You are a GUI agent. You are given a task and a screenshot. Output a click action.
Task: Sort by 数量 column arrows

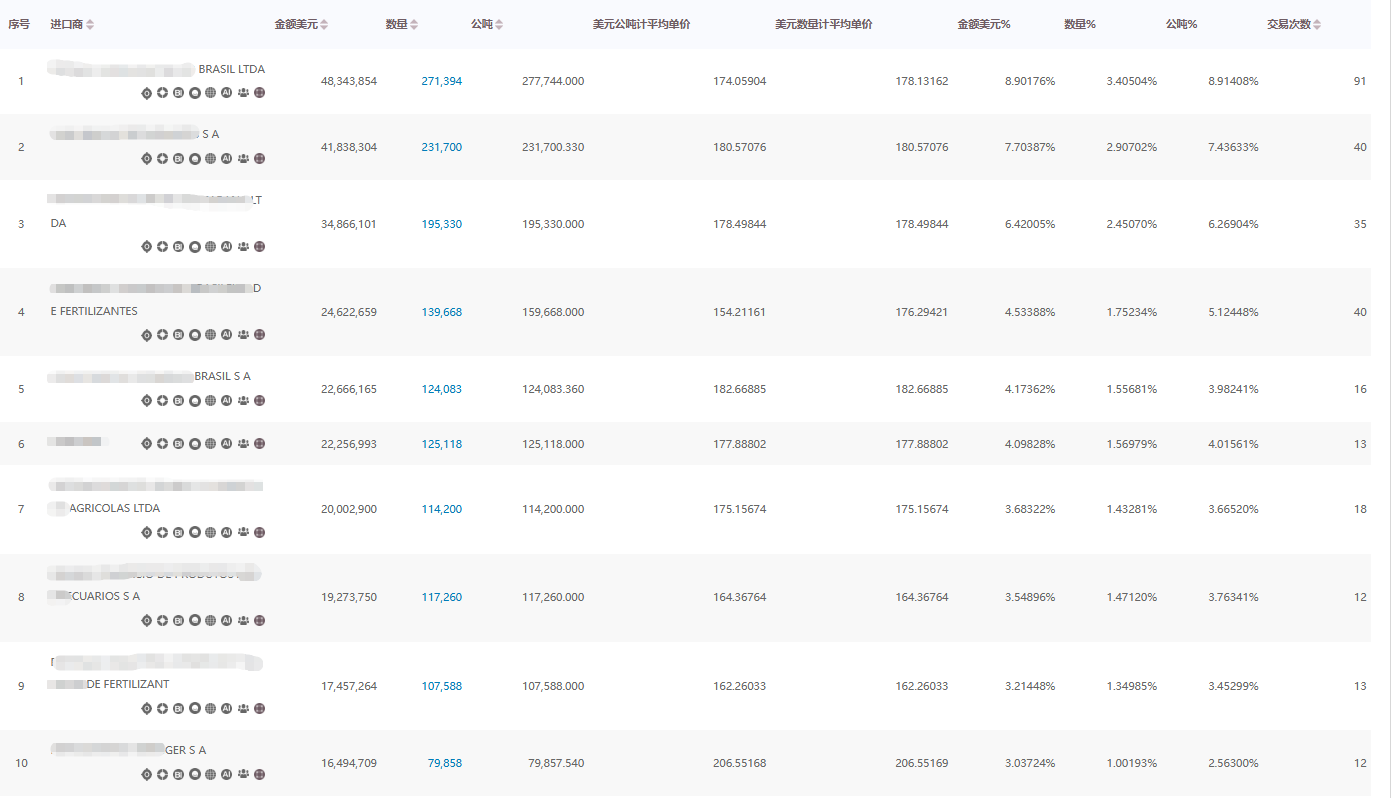click(414, 25)
